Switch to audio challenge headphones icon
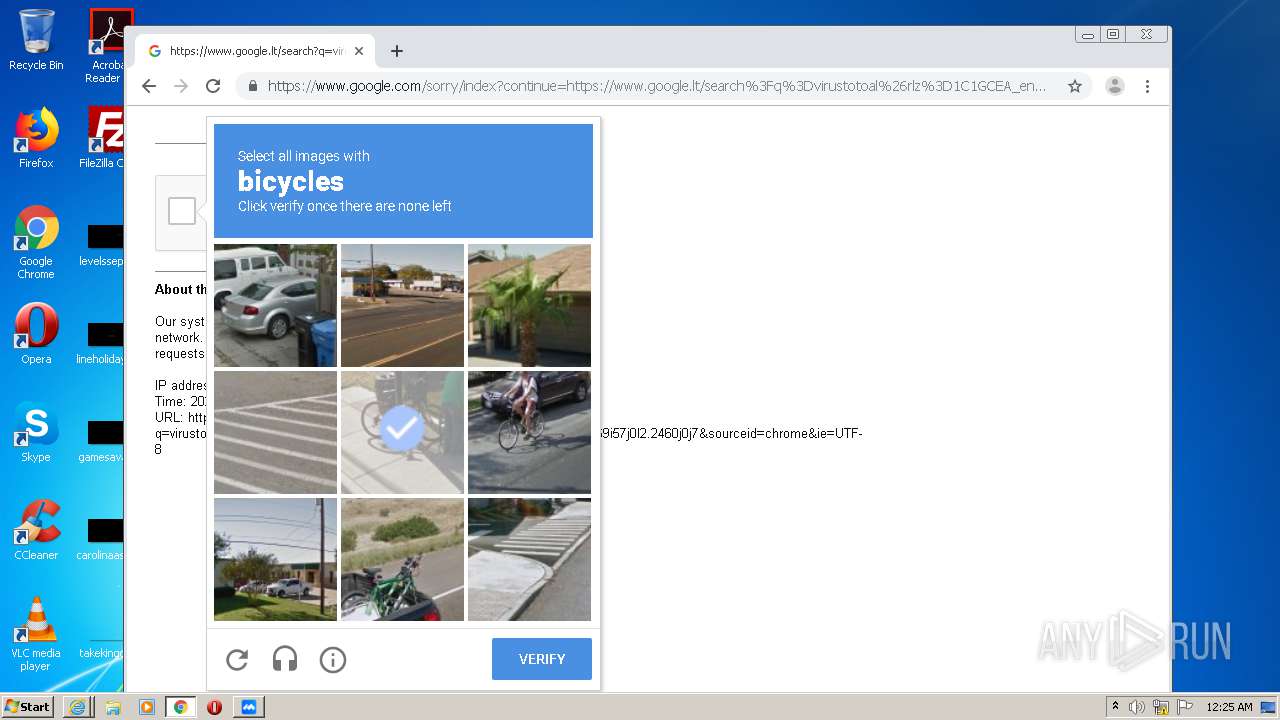The height and width of the screenshot is (720, 1280). pyautogui.click(x=285, y=660)
